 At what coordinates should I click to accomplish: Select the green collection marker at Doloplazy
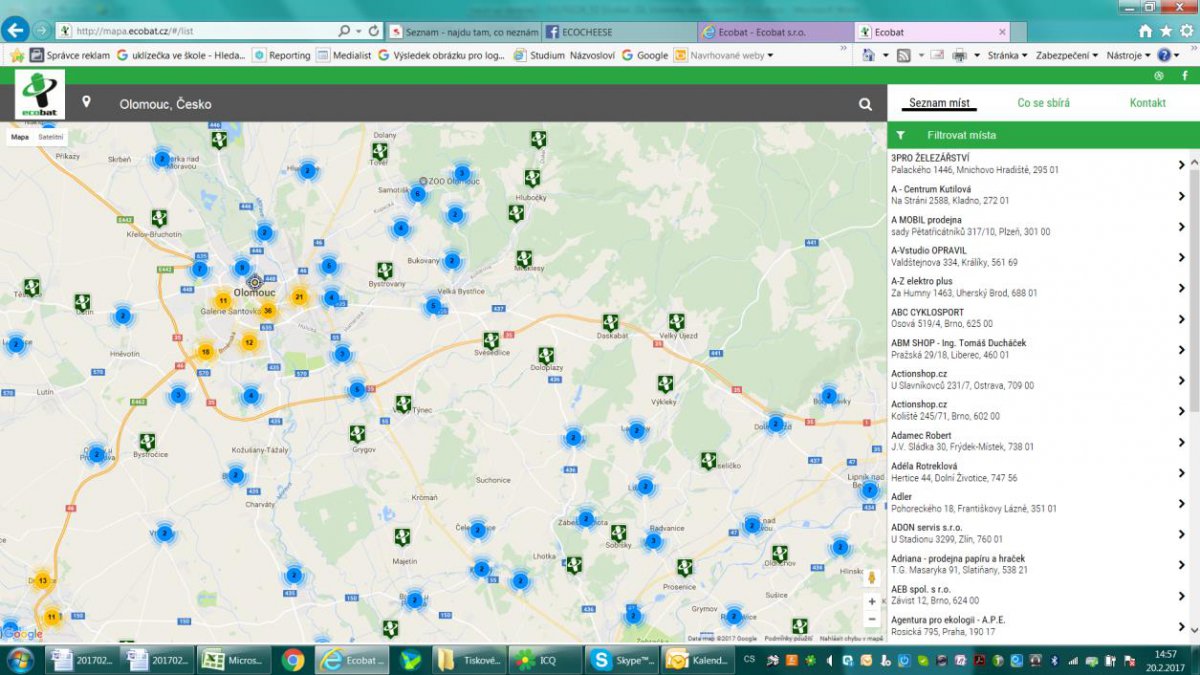[545, 355]
